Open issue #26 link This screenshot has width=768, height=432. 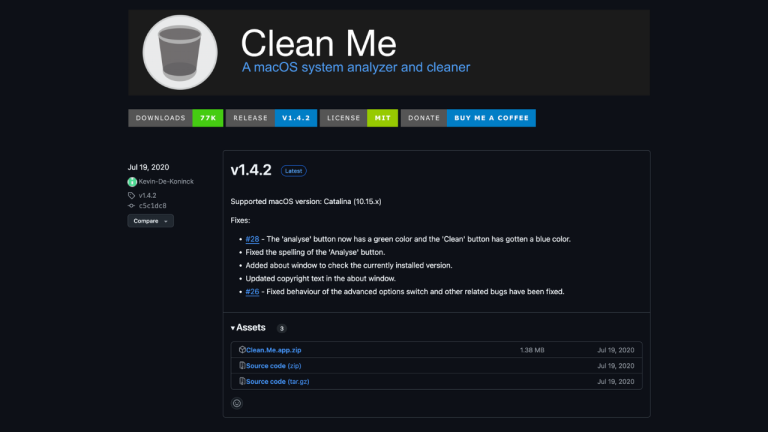[x=252, y=291]
